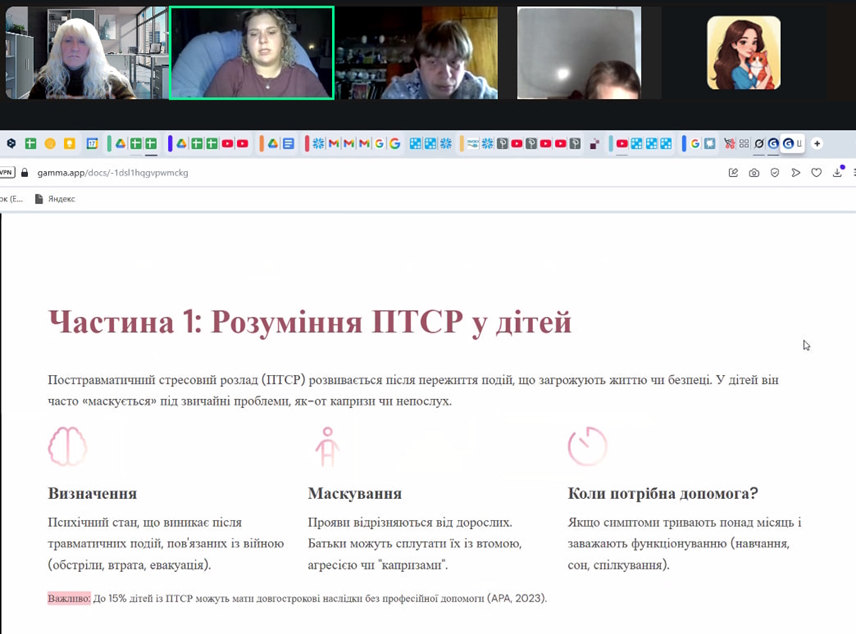Click the highlighted Важливо: label
This screenshot has height=634, width=856.
click(x=69, y=598)
